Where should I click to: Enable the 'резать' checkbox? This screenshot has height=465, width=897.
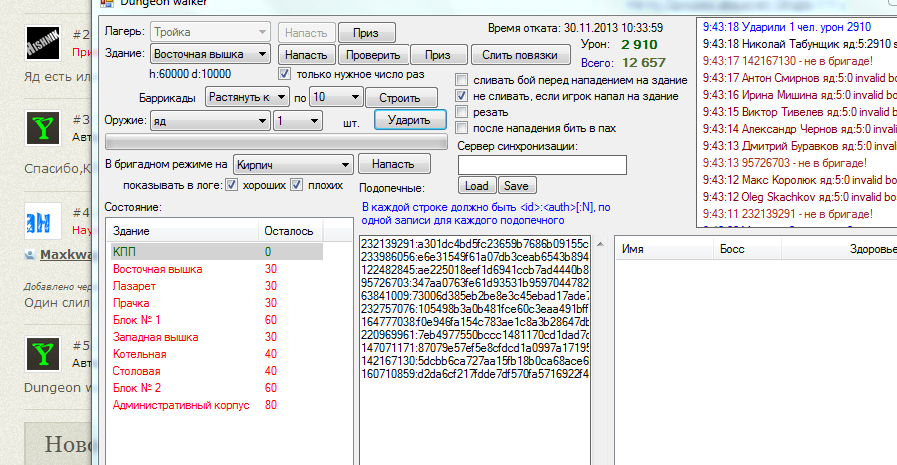[x=461, y=111]
